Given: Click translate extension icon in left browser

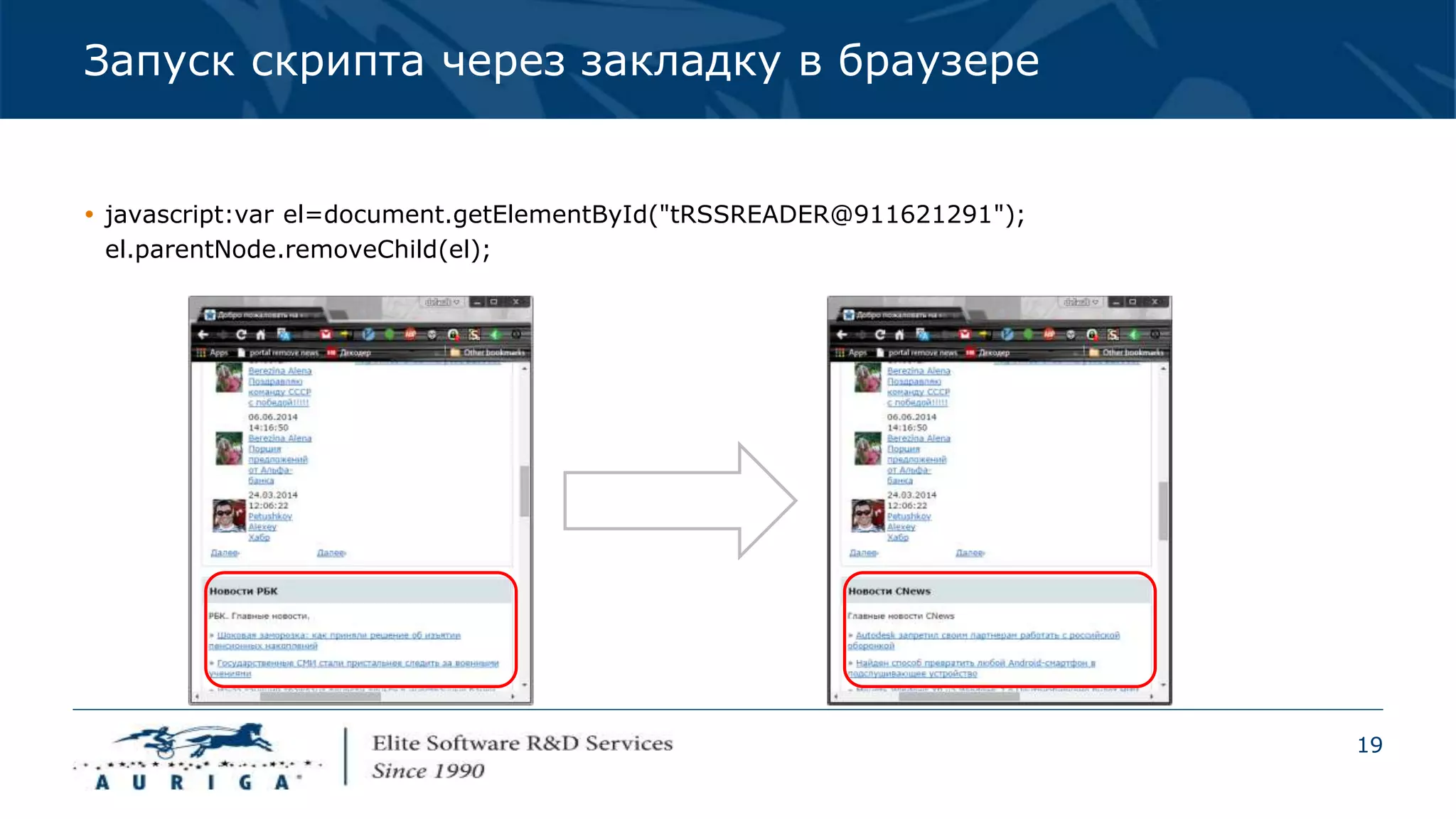Looking at the screenshot, I should tap(284, 334).
